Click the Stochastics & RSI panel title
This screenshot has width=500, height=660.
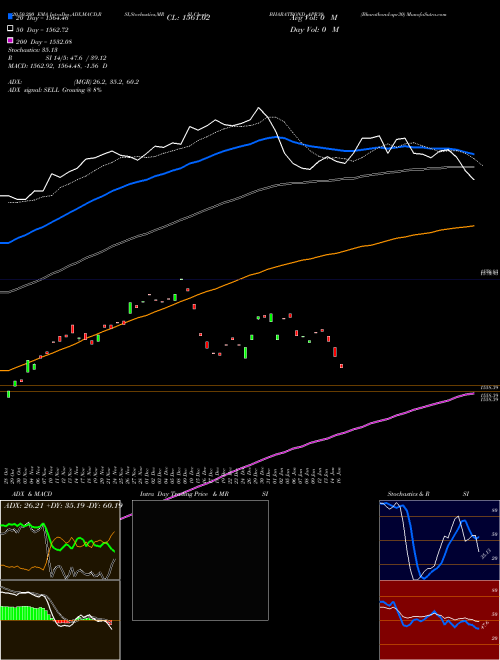pyautogui.click(x=428, y=494)
